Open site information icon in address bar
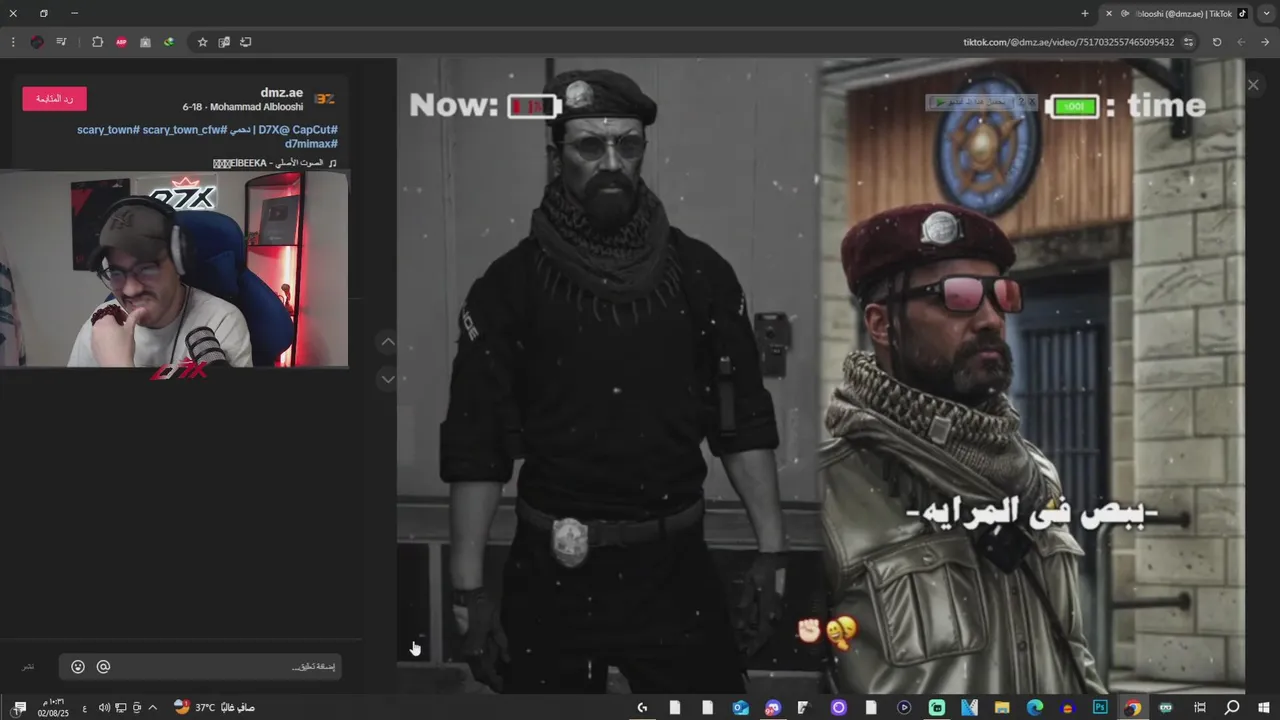This screenshot has width=1280, height=720. 1188,42
